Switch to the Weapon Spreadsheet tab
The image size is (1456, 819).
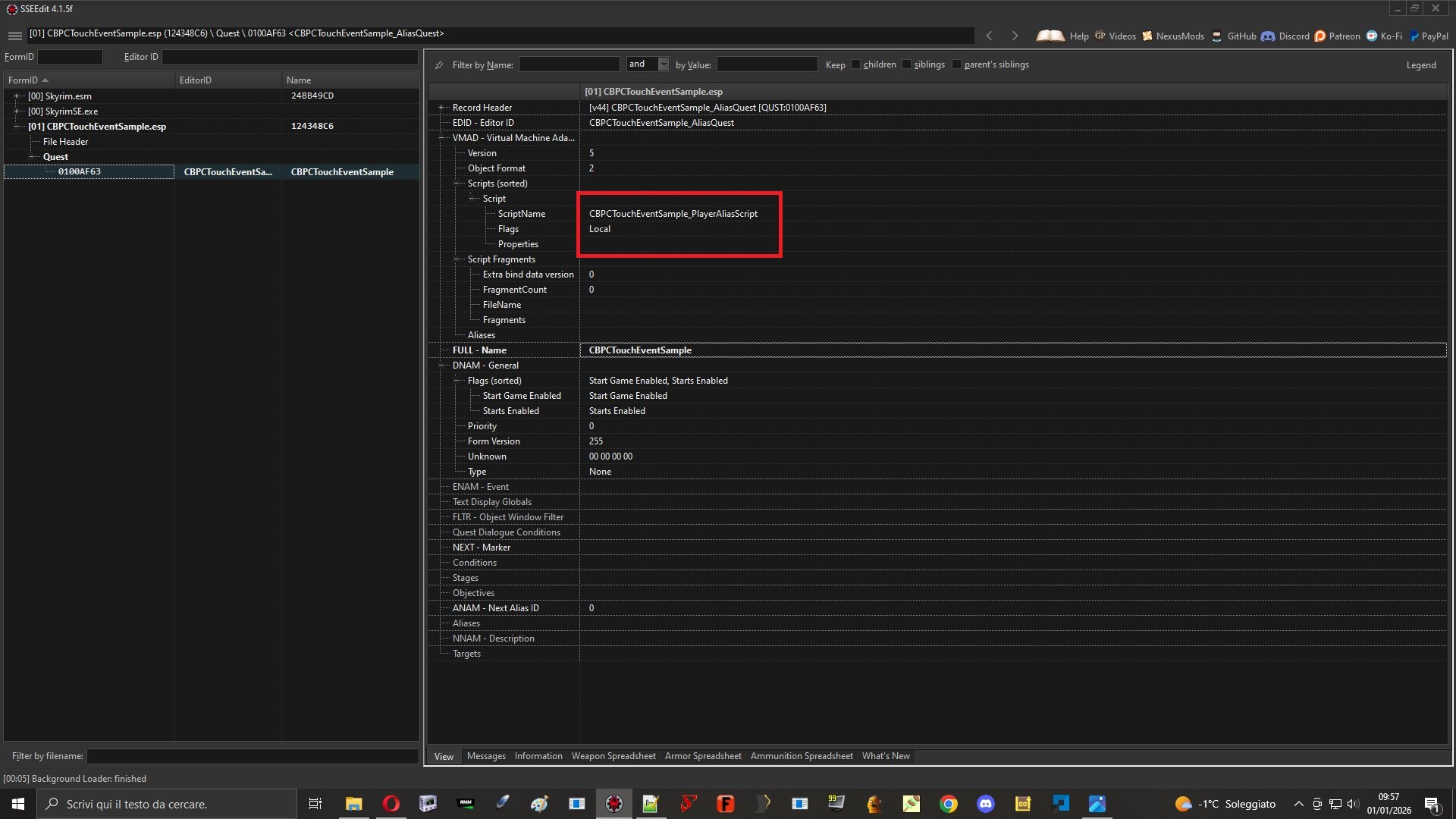[613, 756]
